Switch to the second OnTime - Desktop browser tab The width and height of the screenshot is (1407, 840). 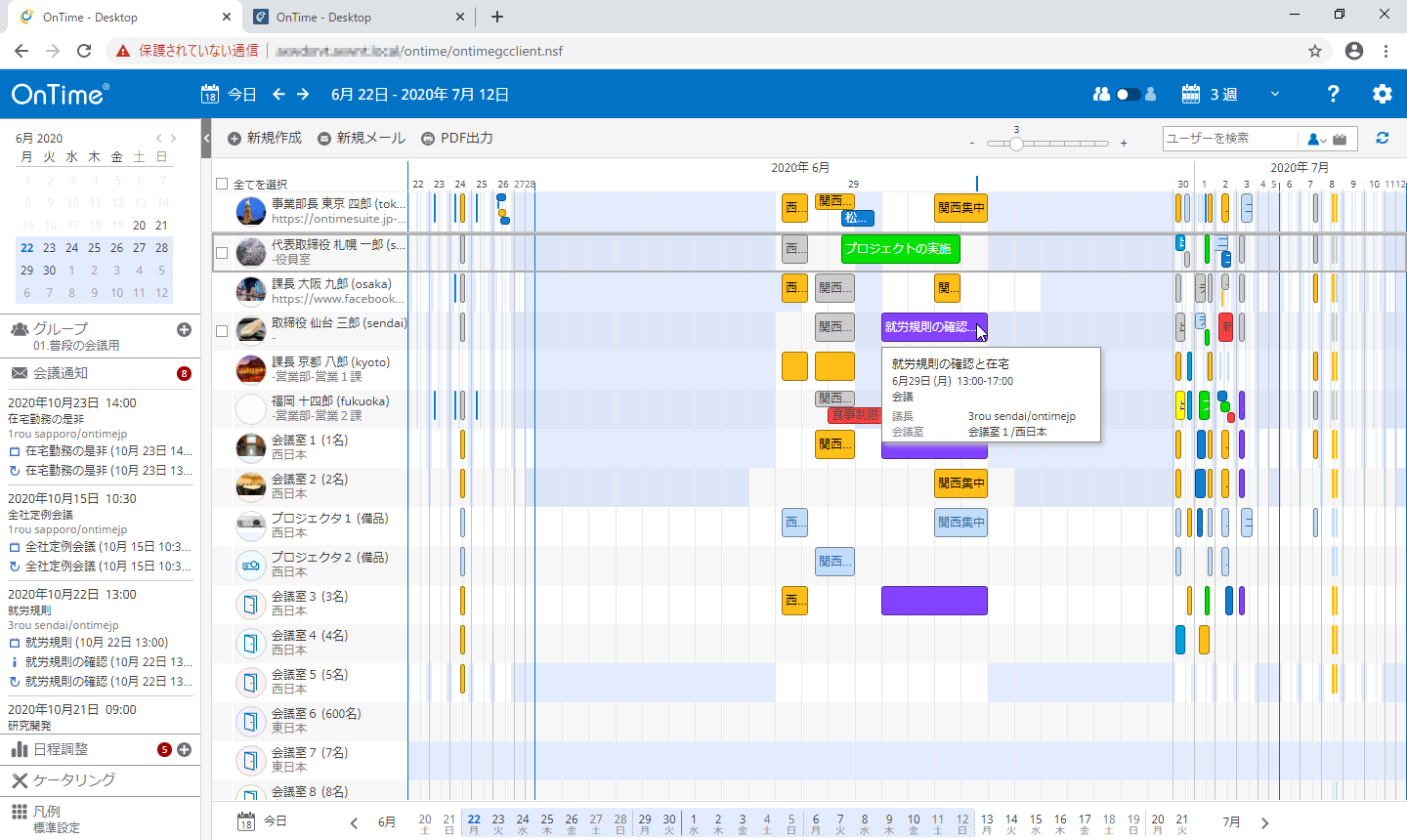pyautogui.click(x=358, y=17)
